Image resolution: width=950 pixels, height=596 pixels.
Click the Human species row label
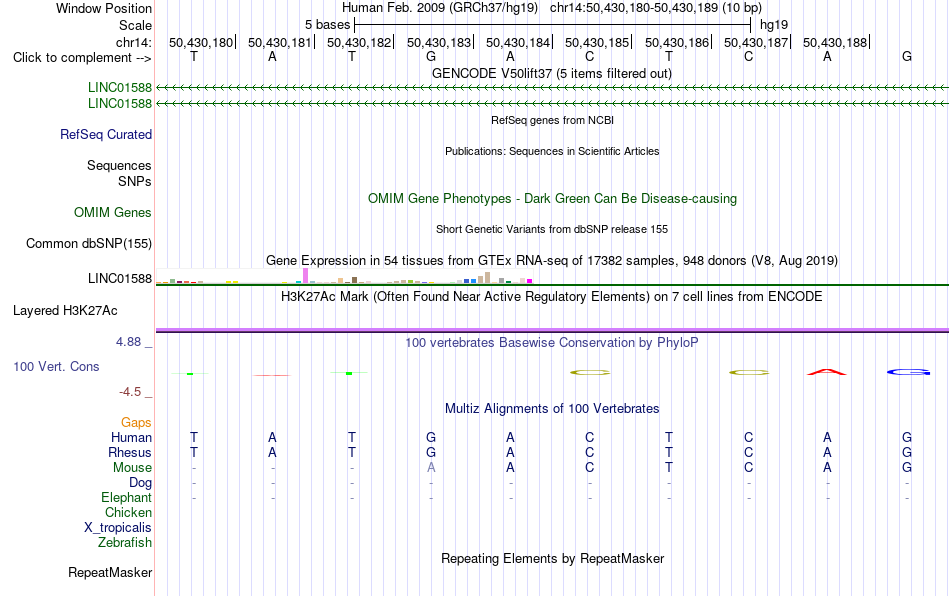pos(131,437)
